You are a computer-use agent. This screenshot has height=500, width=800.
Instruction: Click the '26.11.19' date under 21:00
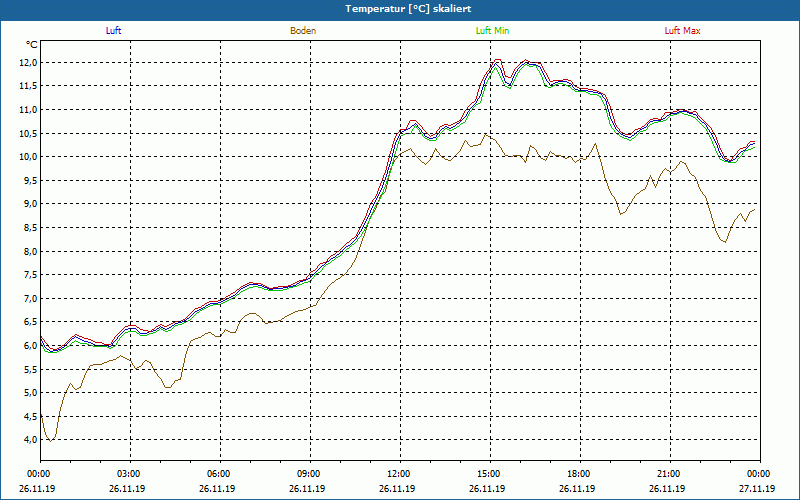pyautogui.click(x=667, y=489)
